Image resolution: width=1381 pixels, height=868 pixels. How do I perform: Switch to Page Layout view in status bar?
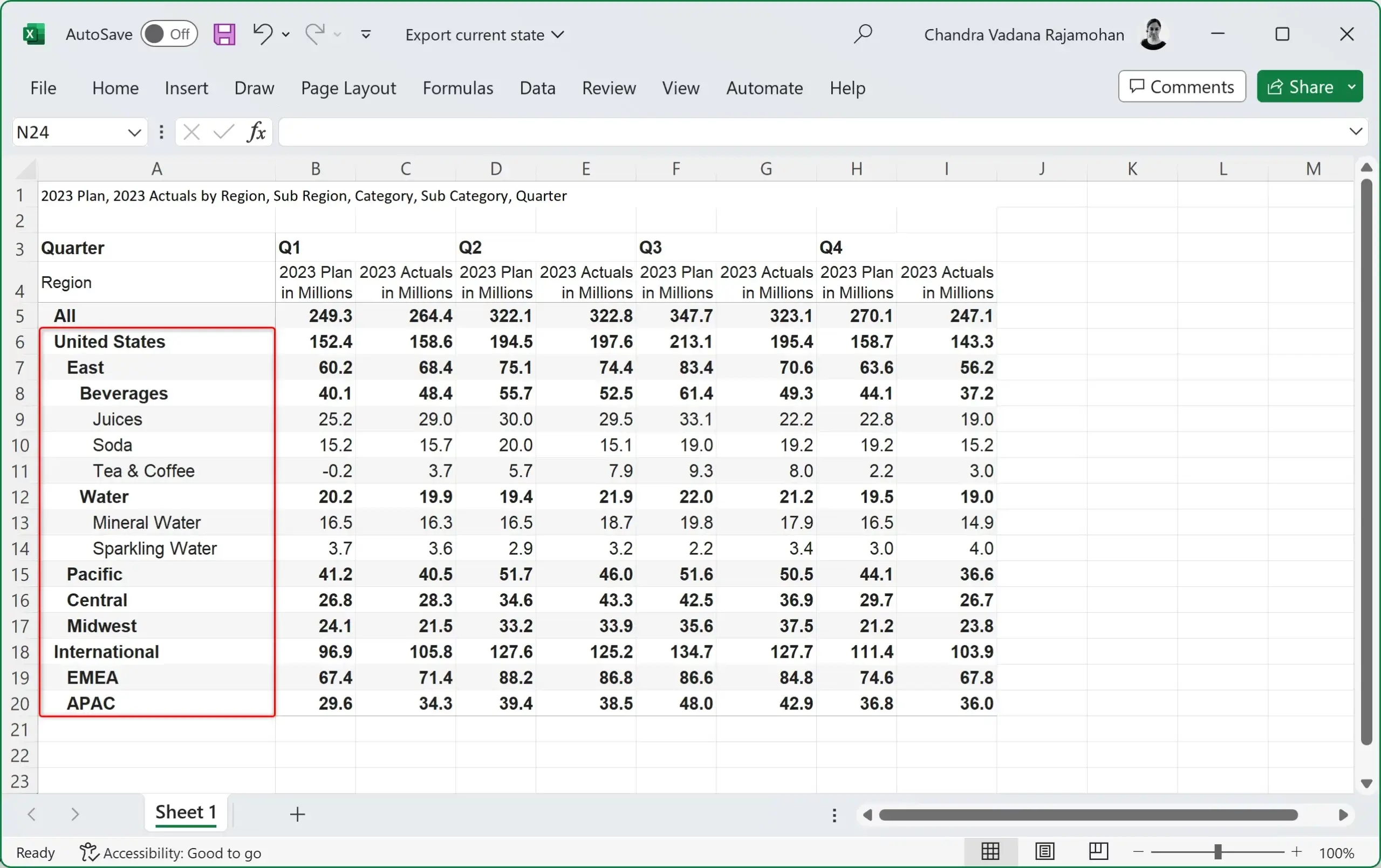pos(1045,852)
